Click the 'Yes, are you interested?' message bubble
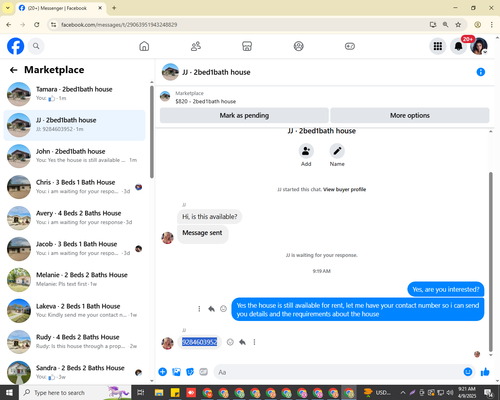 446,289
